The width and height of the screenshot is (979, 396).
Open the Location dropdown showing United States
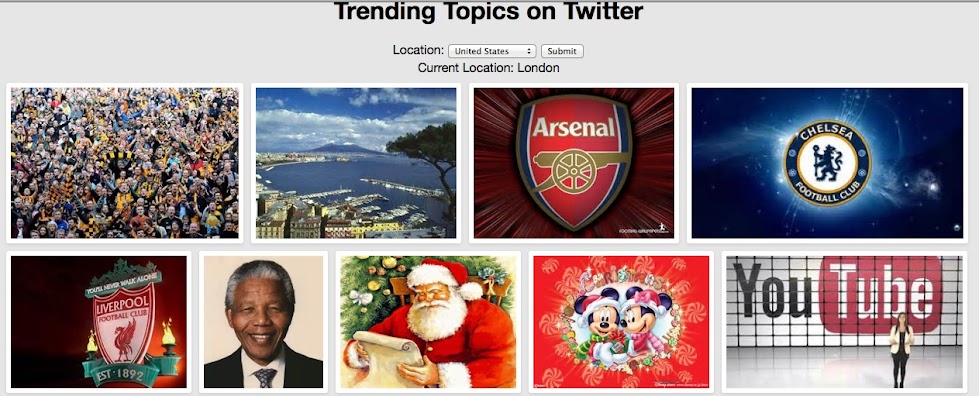click(492, 51)
